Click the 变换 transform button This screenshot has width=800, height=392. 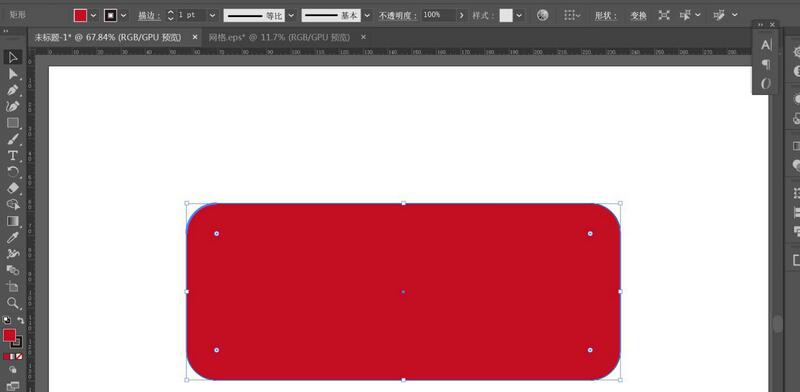[638, 16]
